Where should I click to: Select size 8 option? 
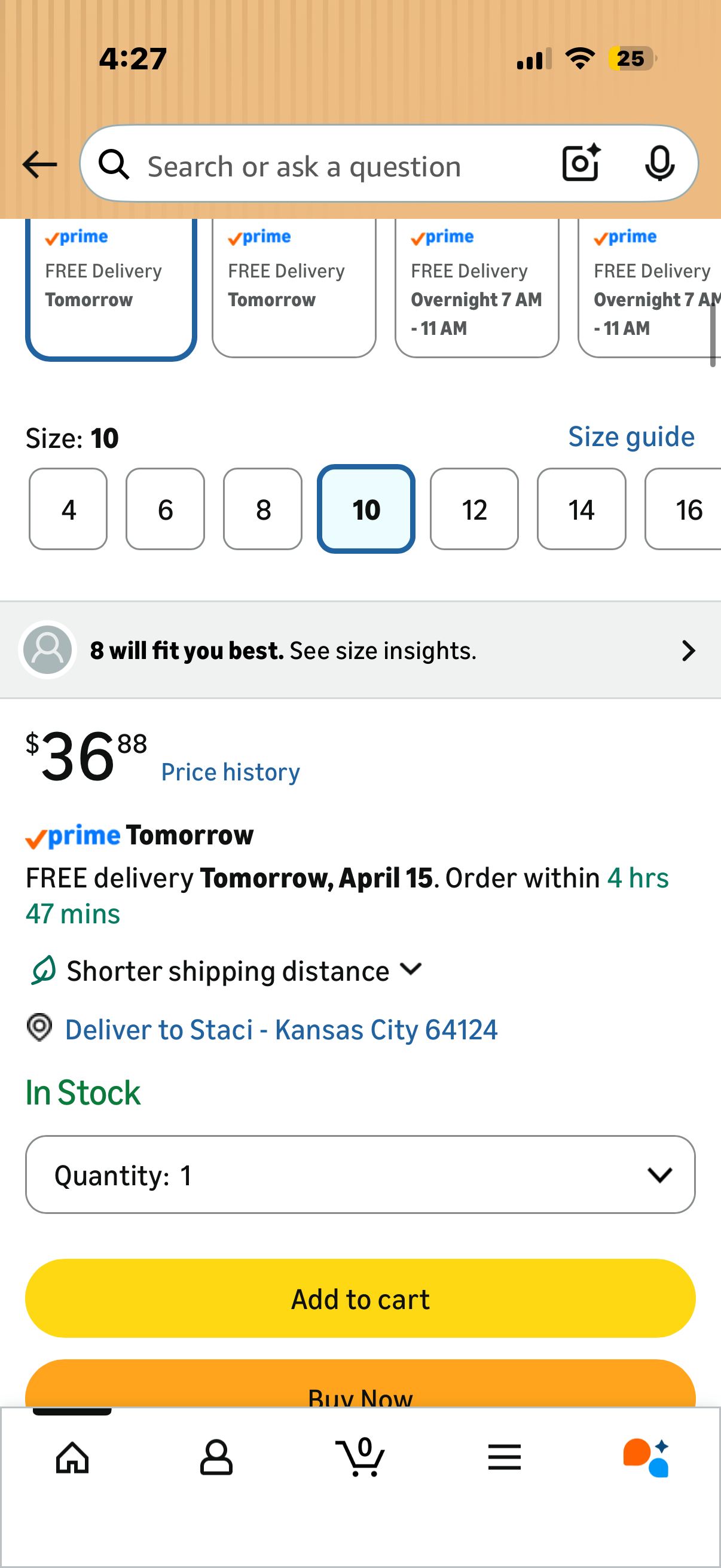(x=263, y=509)
